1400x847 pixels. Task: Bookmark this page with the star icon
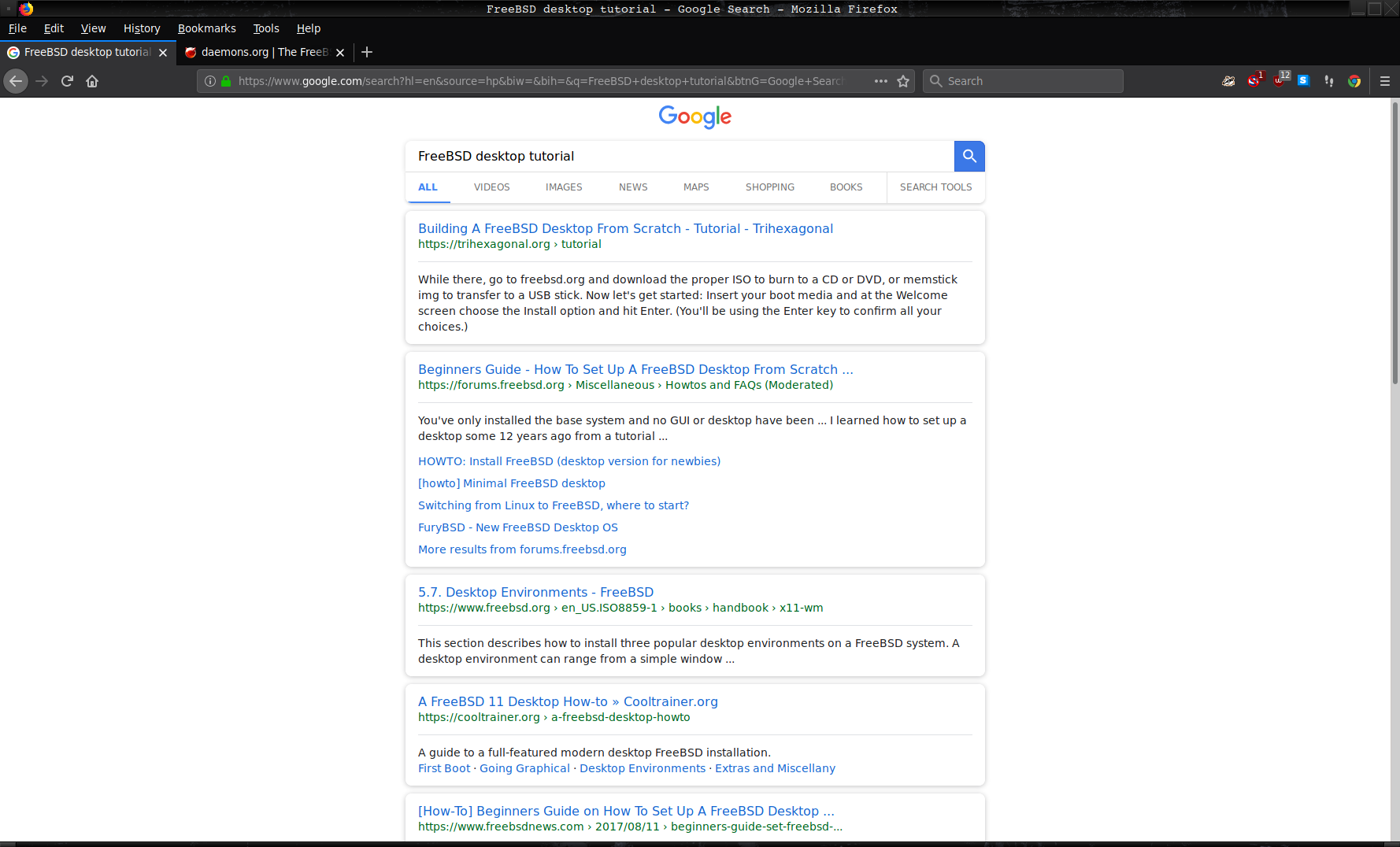903,81
